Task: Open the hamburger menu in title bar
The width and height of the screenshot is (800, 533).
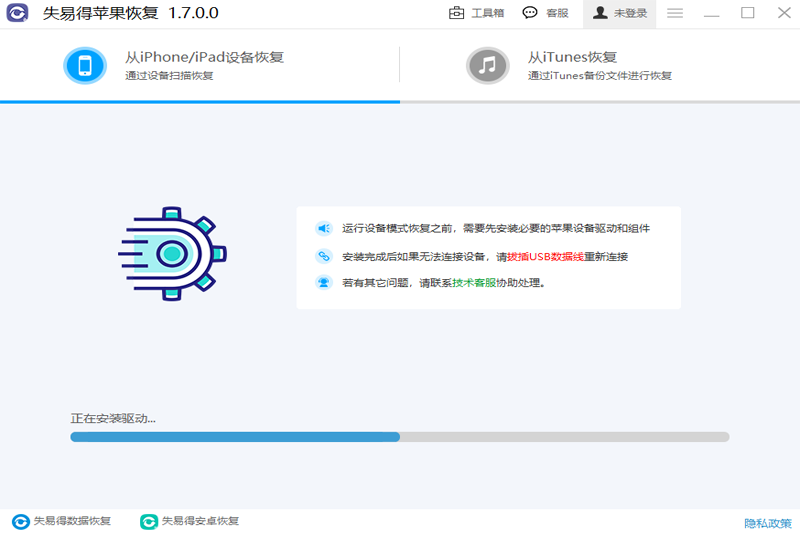Action: [675, 13]
